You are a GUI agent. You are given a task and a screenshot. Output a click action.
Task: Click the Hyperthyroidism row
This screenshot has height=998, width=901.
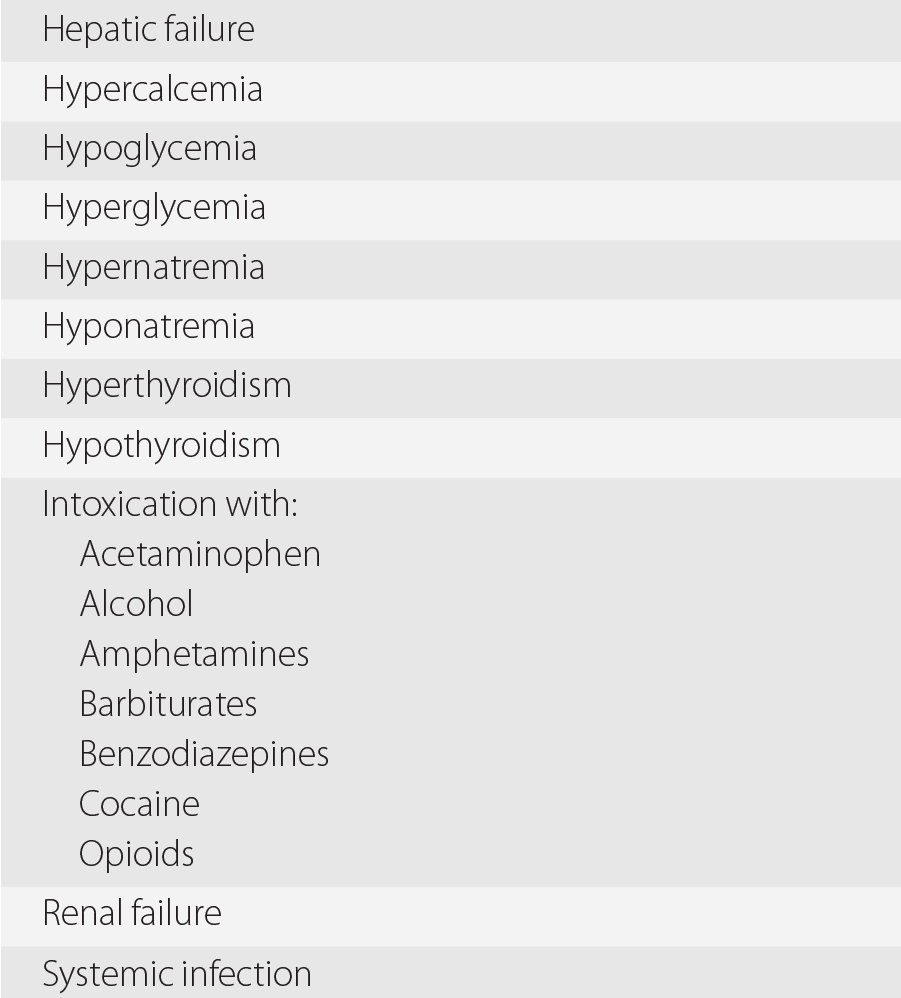[x=166, y=386]
